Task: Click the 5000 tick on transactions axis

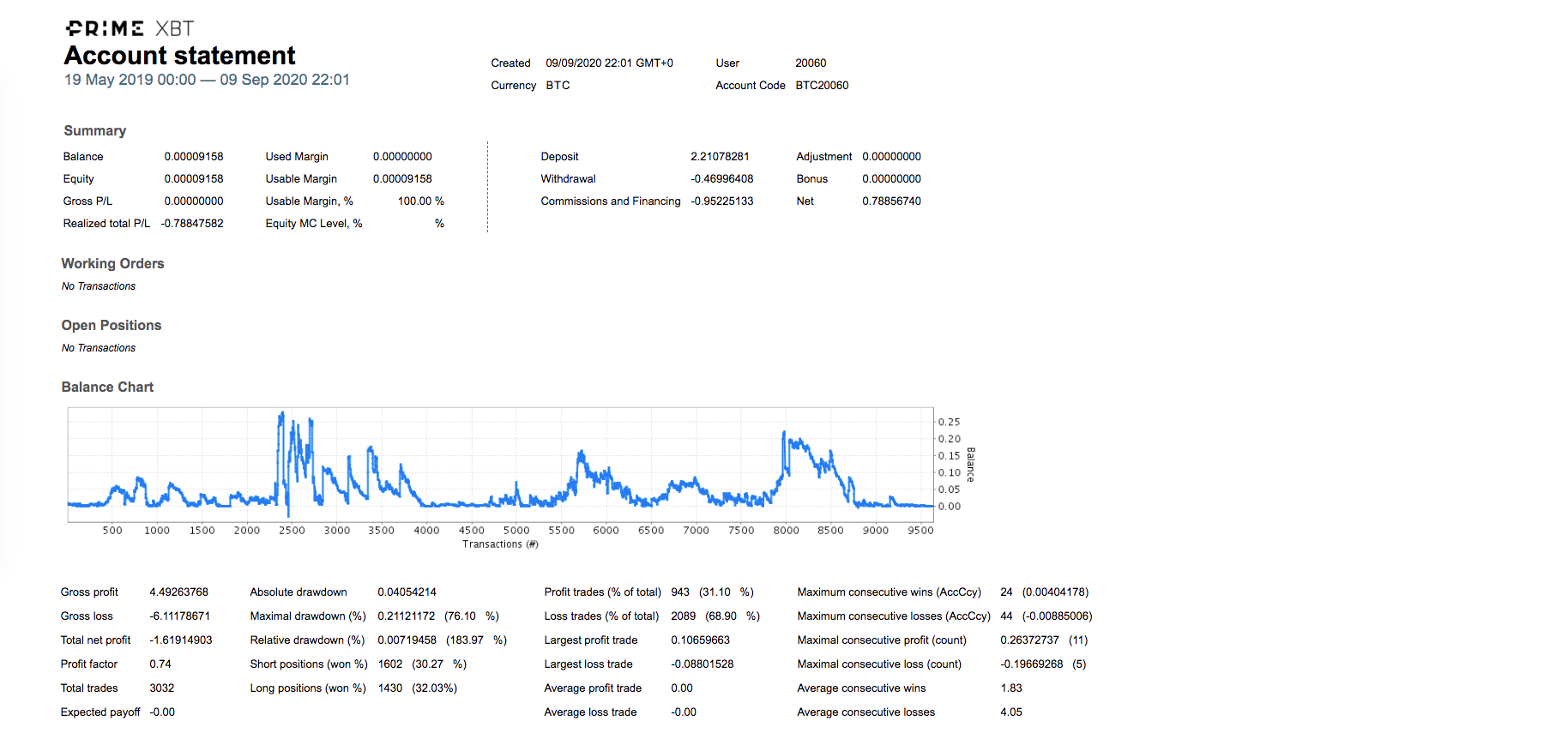Action: click(x=516, y=531)
